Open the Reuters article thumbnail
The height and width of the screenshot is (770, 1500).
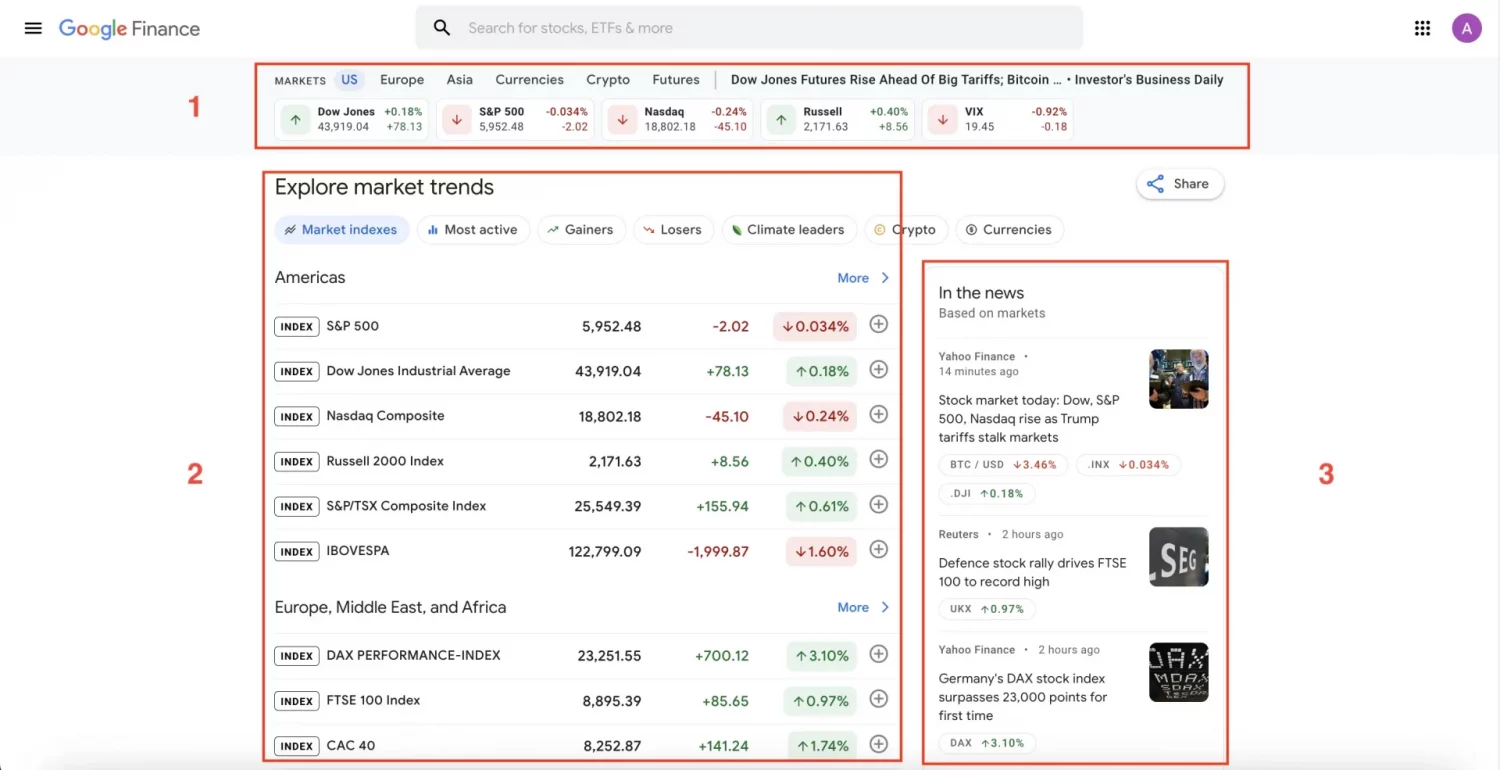coord(1179,557)
